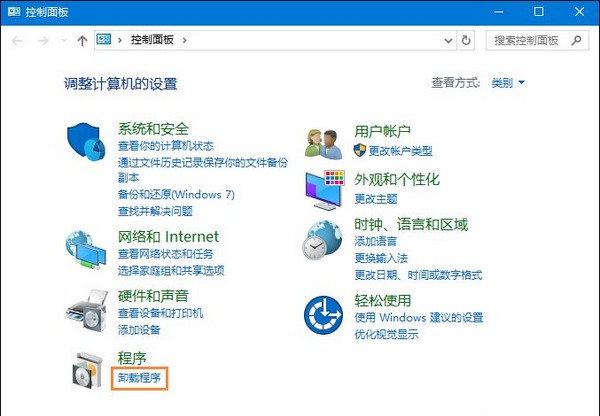
Task: Click the search magnifier icon
Action: click(576, 40)
